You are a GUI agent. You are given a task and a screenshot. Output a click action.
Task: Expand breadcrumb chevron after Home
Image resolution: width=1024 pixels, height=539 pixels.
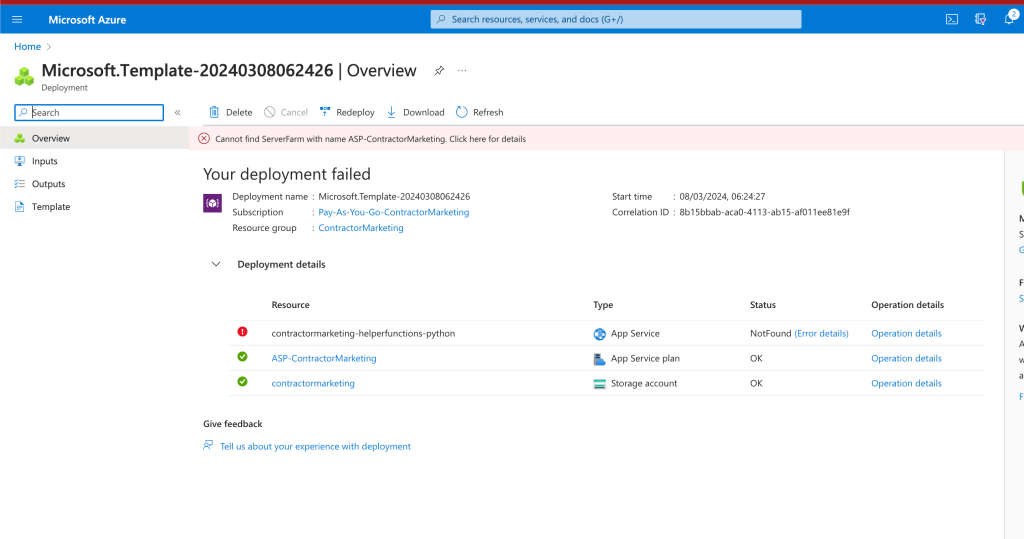(x=49, y=47)
